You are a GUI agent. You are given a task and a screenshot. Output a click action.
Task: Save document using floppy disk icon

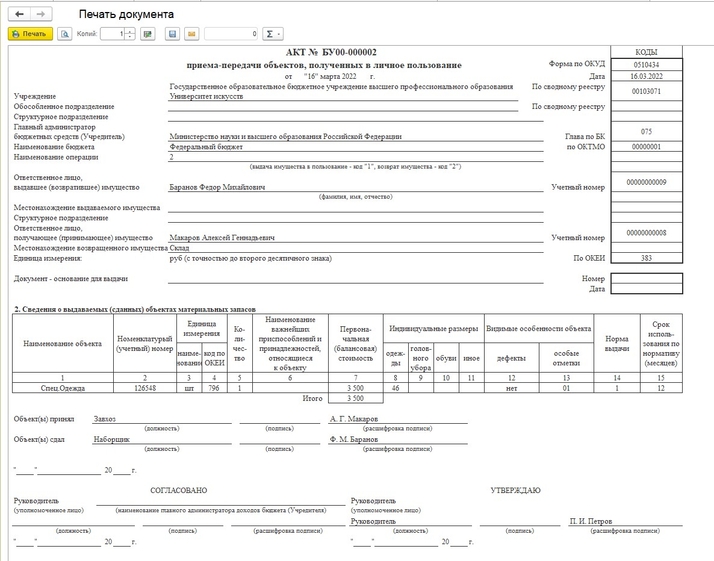(173, 34)
